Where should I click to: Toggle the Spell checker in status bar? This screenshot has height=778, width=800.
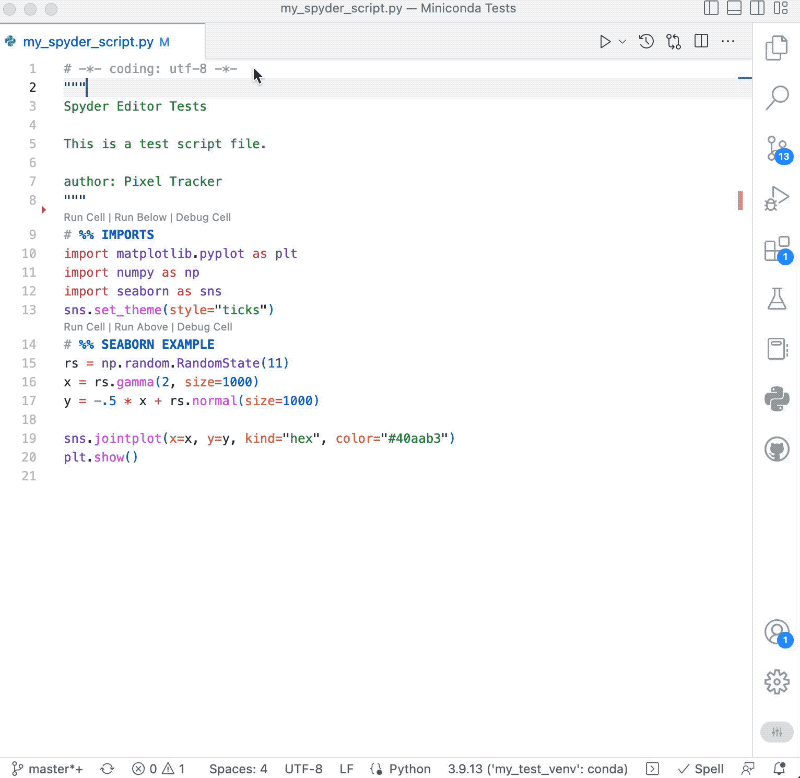701,769
